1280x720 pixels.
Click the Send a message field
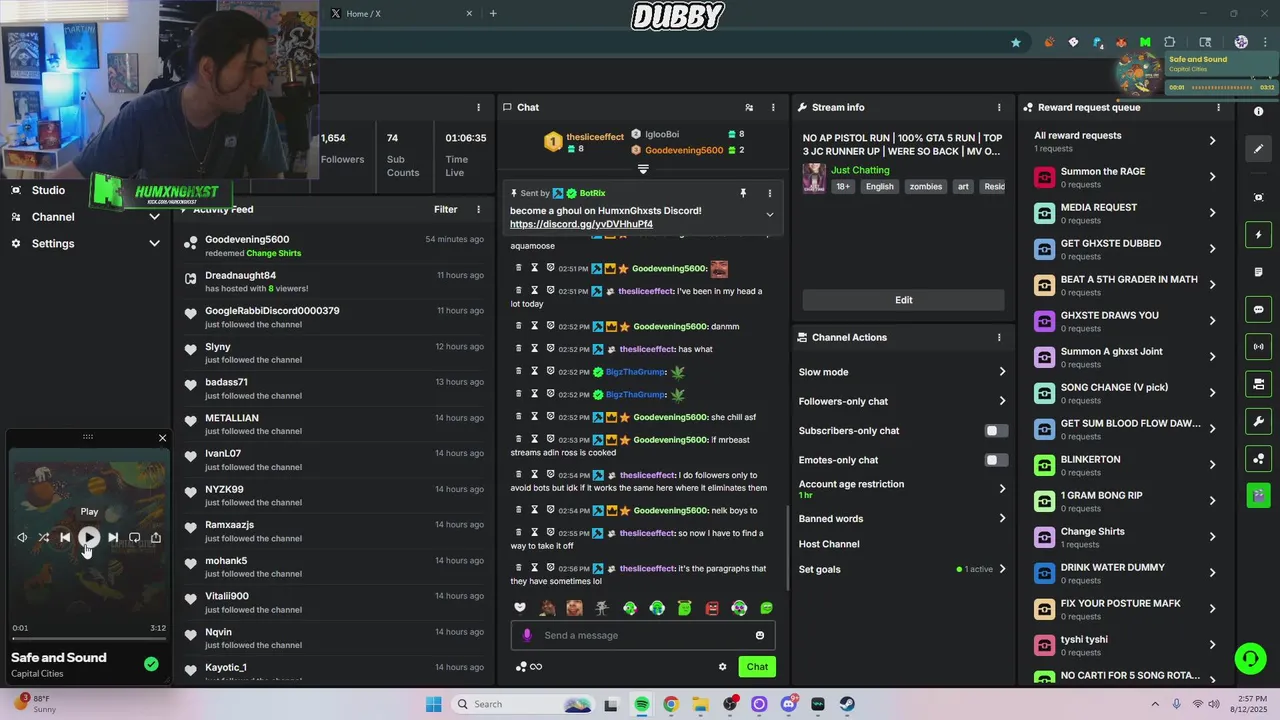pyautogui.click(x=643, y=635)
